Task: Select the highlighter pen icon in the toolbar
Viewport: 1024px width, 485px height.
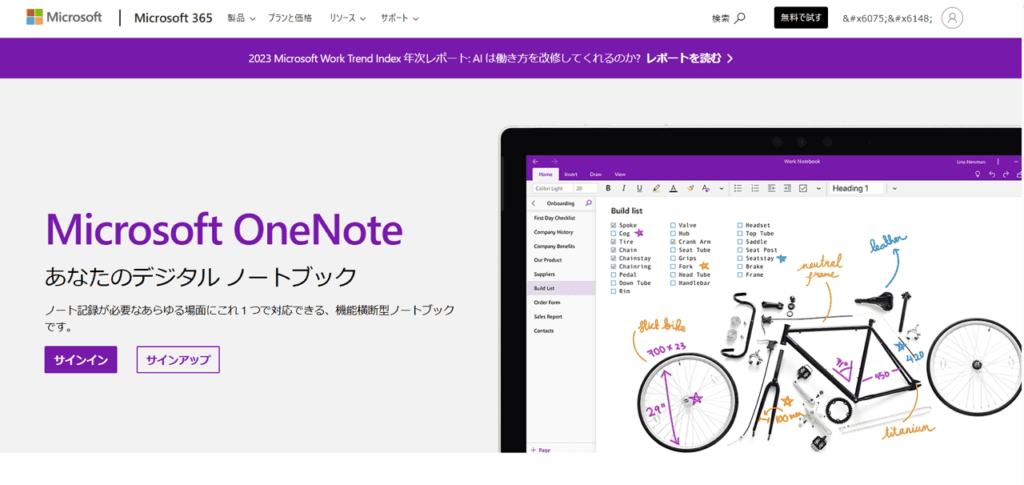Action: pos(656,188)
